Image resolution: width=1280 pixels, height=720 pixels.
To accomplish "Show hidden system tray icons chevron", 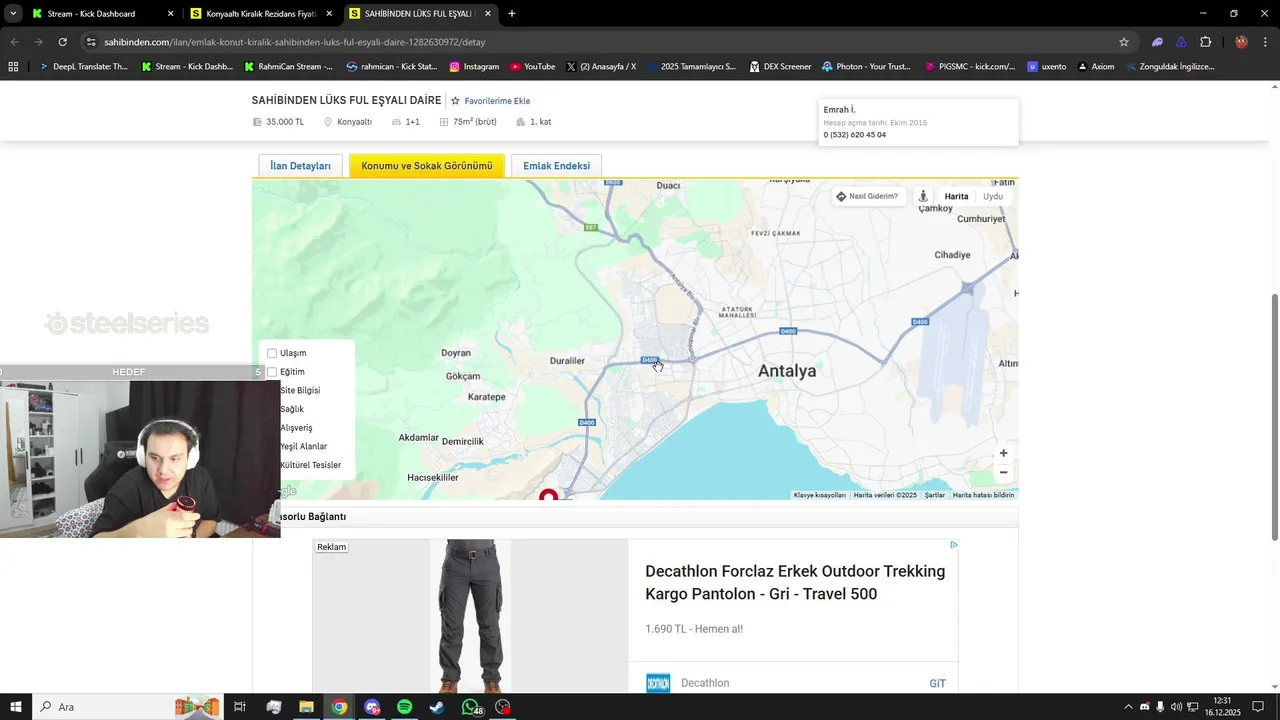I will [1129, 707].
